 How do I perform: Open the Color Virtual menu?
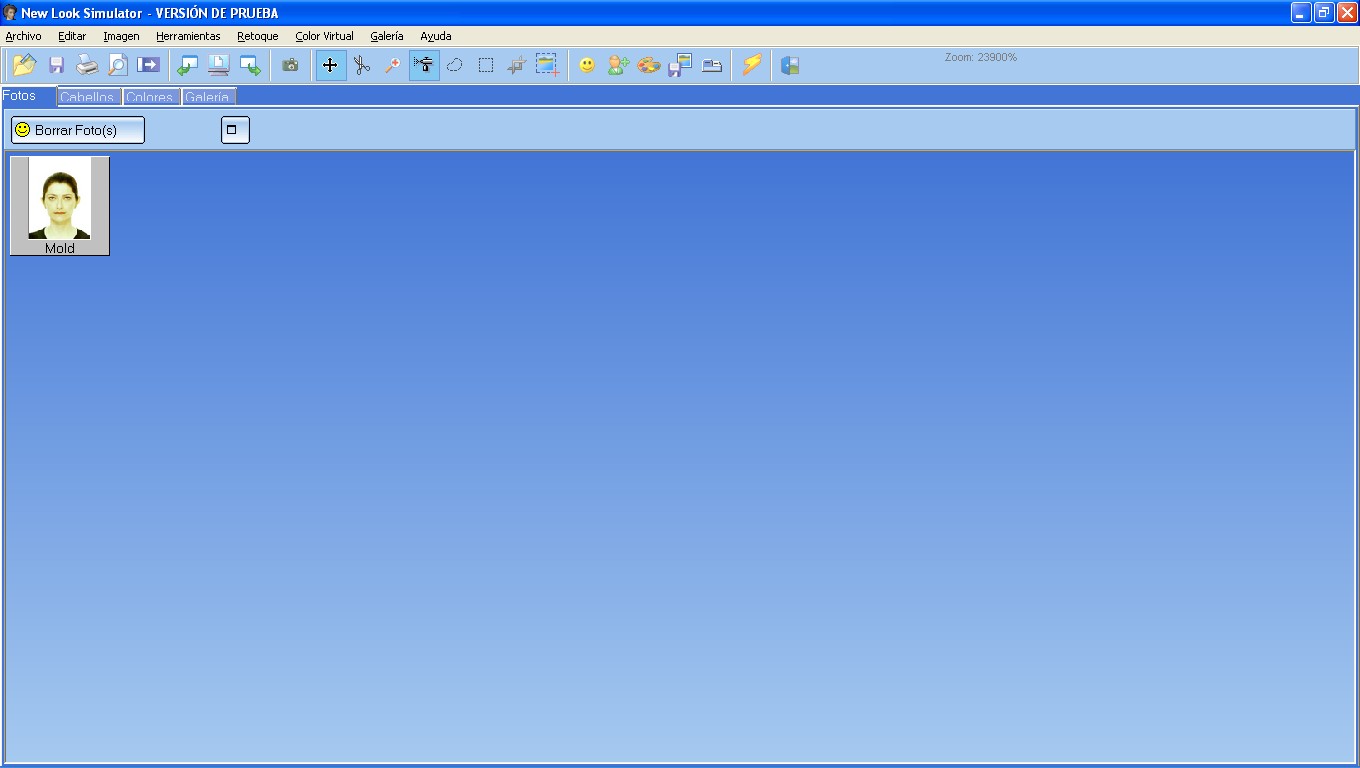(x=324, y=36)
